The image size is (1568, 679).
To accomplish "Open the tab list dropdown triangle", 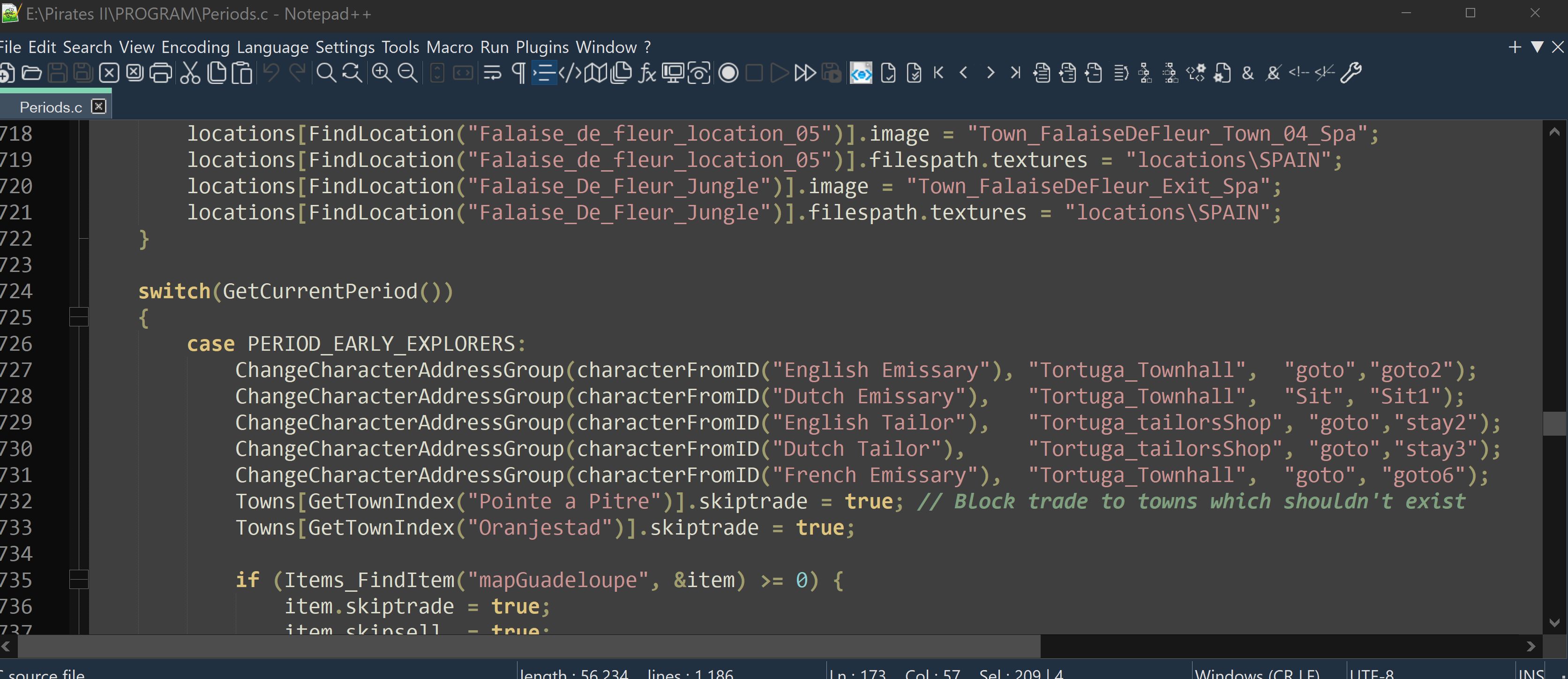I will click(x=1537, y=47).
